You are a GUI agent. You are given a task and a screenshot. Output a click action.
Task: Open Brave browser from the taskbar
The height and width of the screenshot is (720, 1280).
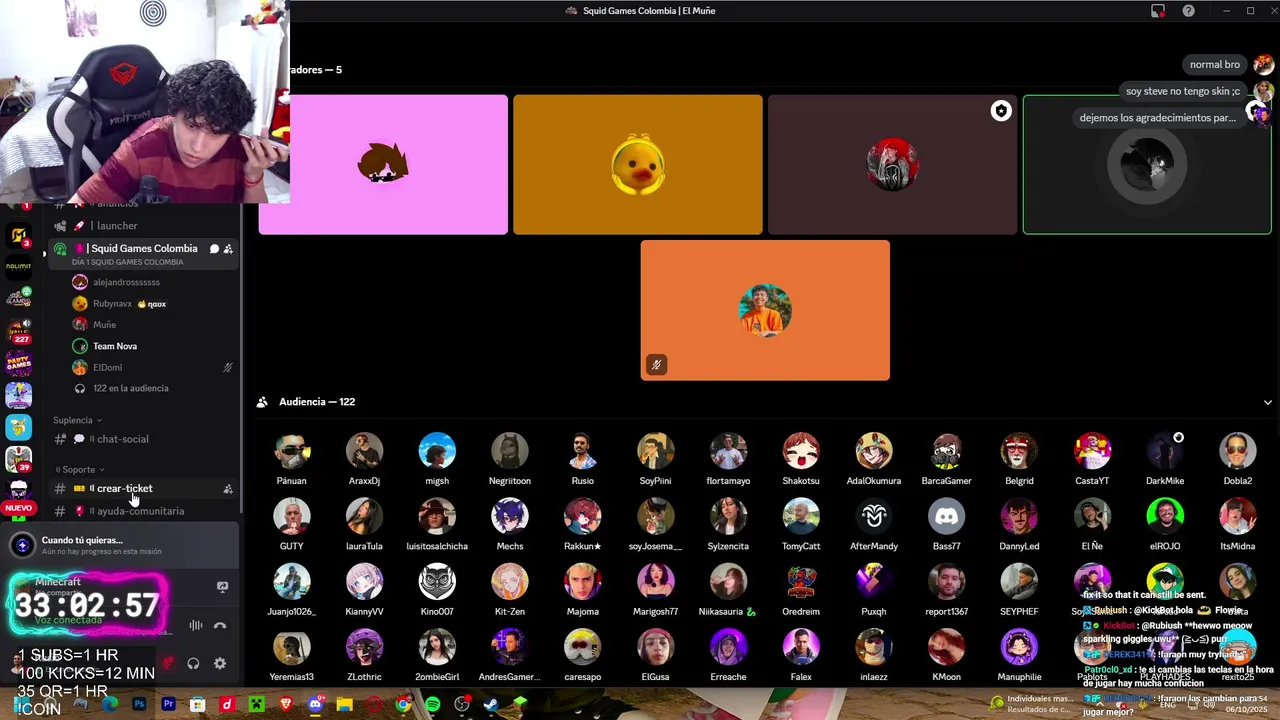point(286,705)
